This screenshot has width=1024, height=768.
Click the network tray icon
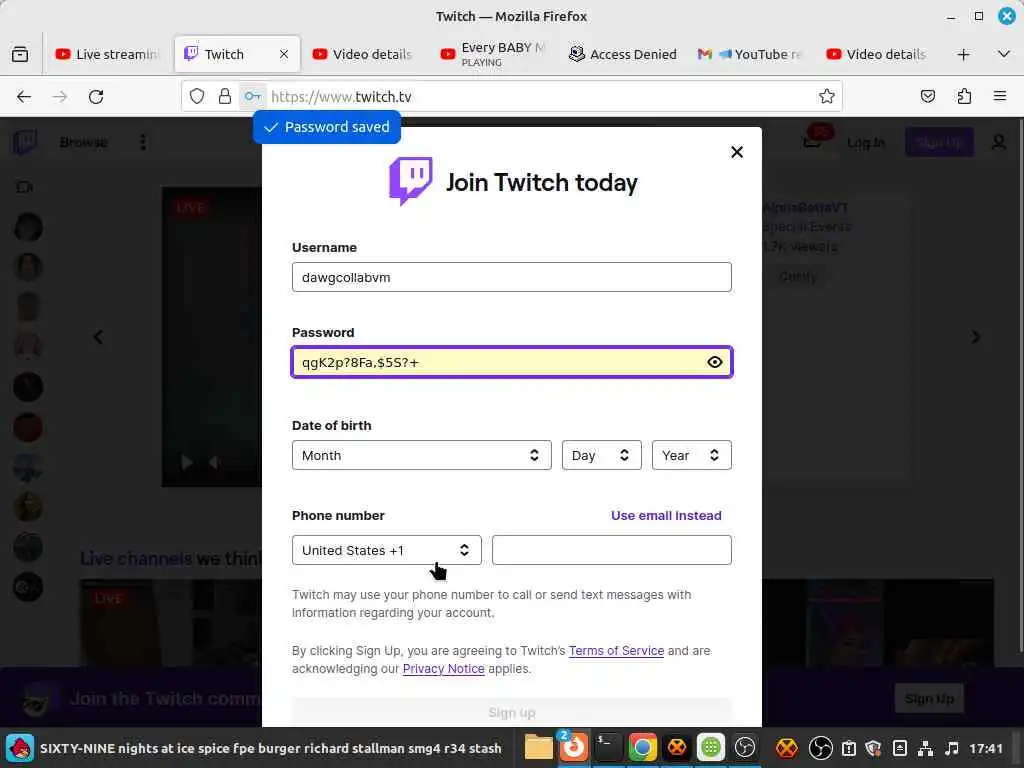(x=925, y=748)
